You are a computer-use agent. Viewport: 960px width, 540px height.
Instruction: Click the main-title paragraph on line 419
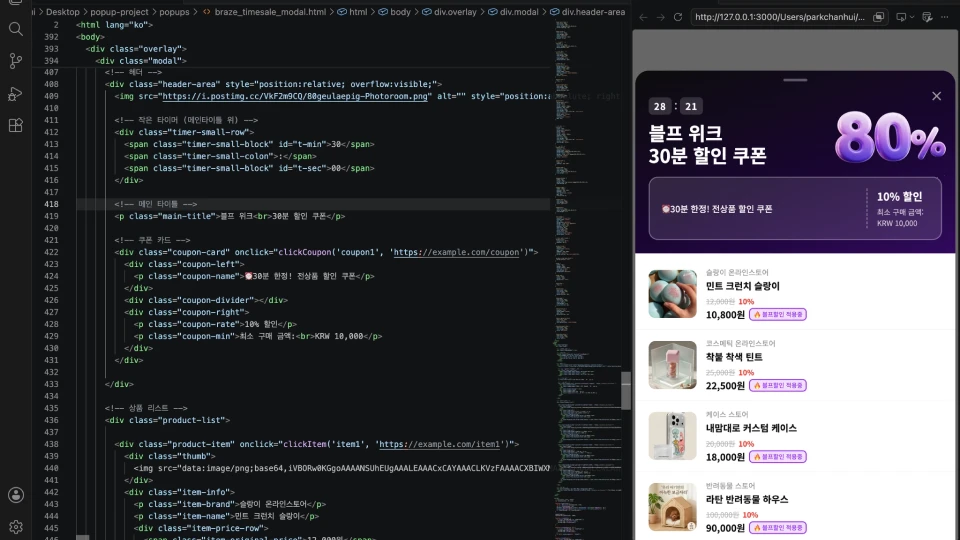pyautogui.click(x=230, y=216)
